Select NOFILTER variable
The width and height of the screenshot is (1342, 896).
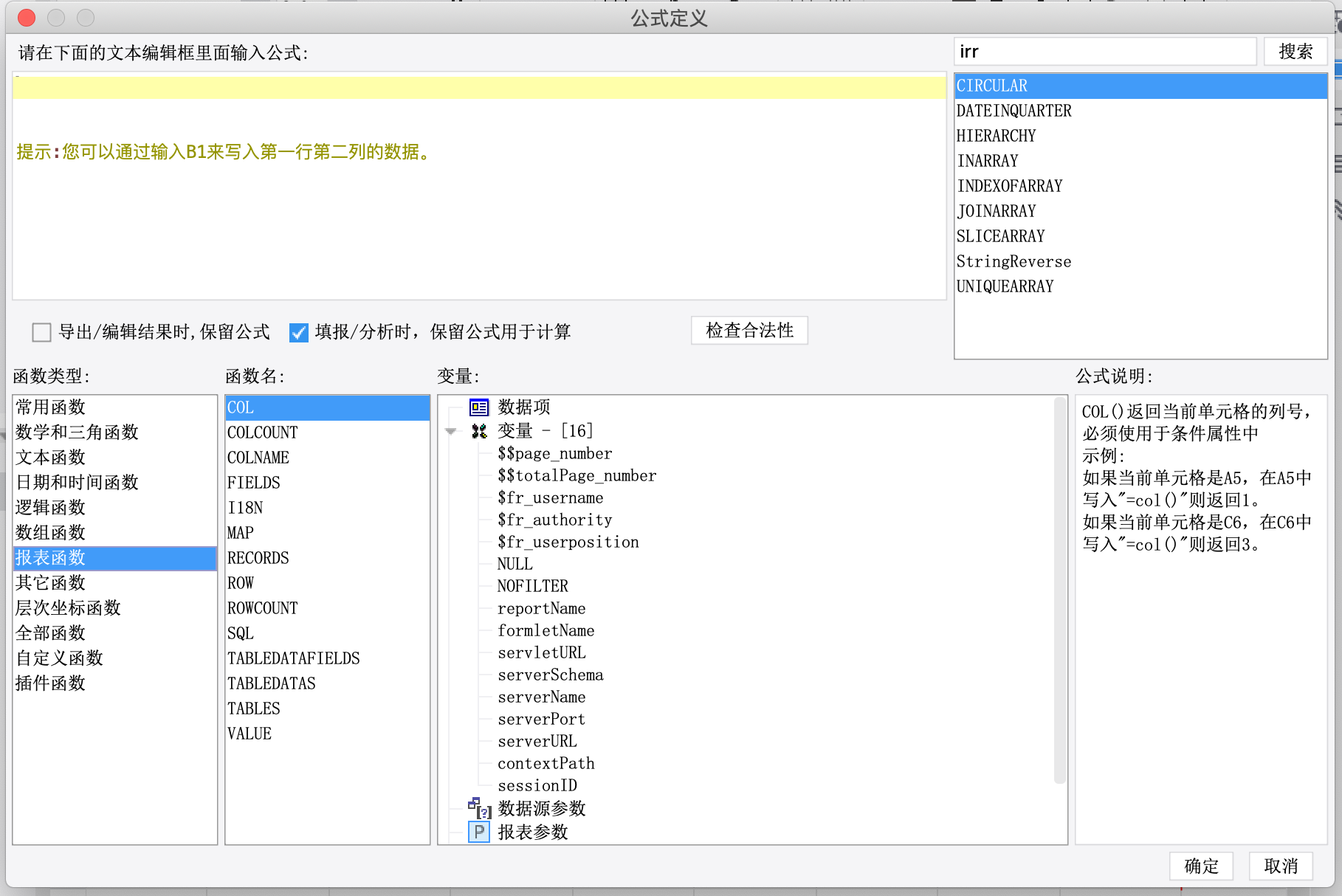click(x=532, y=586)
